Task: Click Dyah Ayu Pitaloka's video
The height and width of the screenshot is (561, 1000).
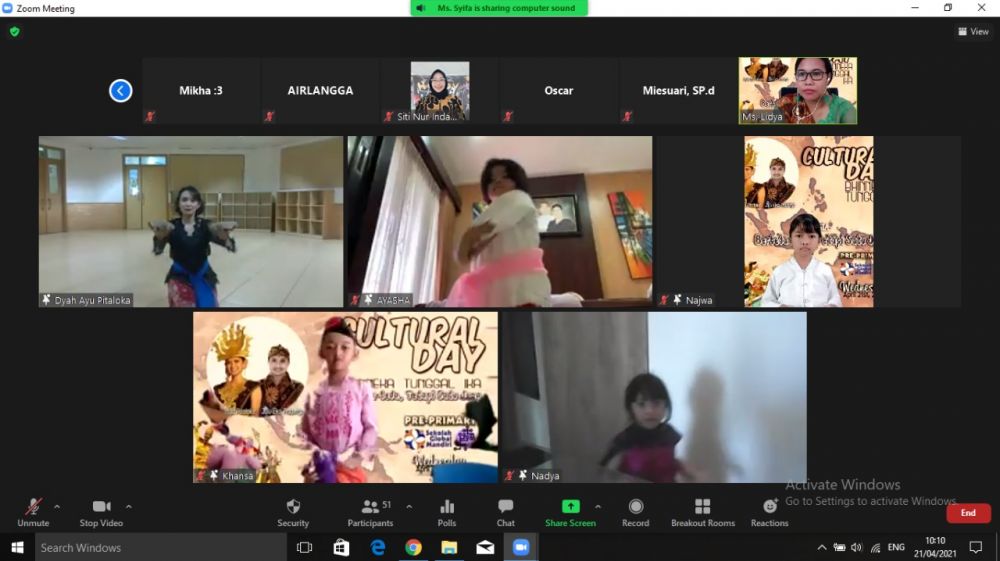Action: coord(191,221)
